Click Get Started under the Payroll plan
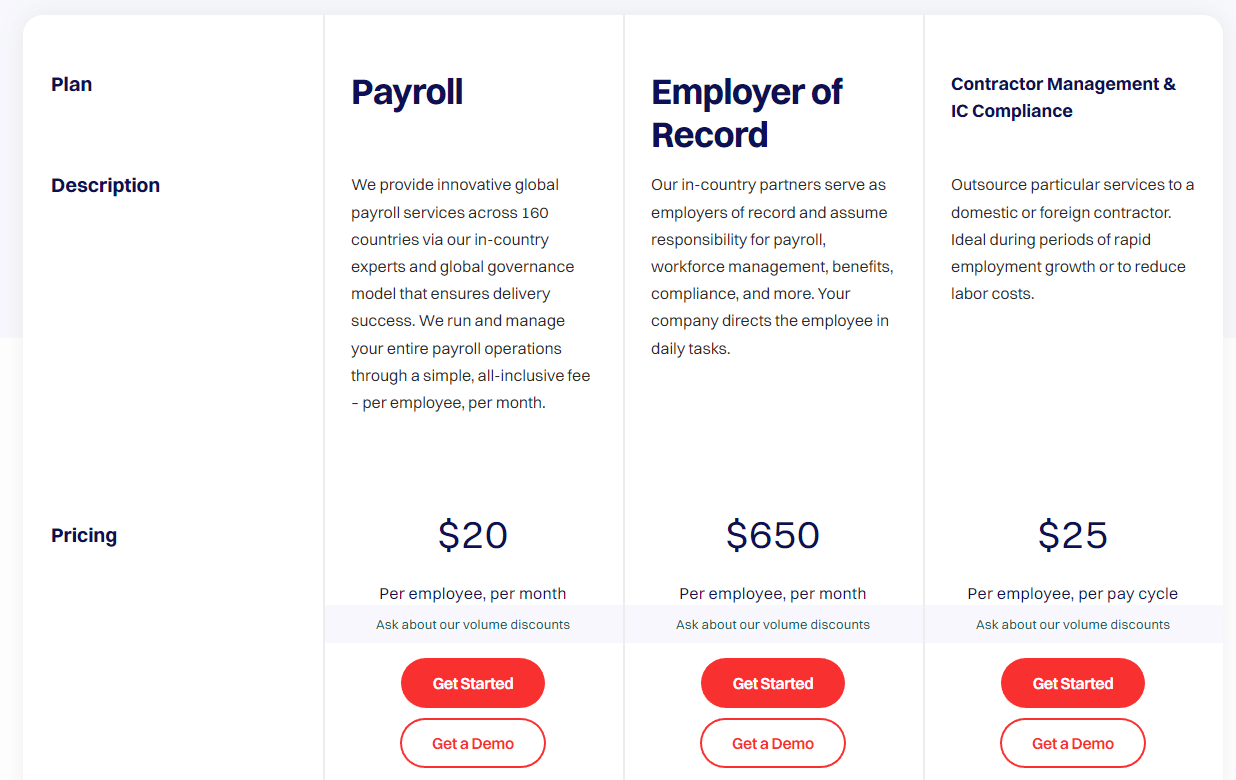Viewport: 1236px width, 780px height. click(472, 682)
